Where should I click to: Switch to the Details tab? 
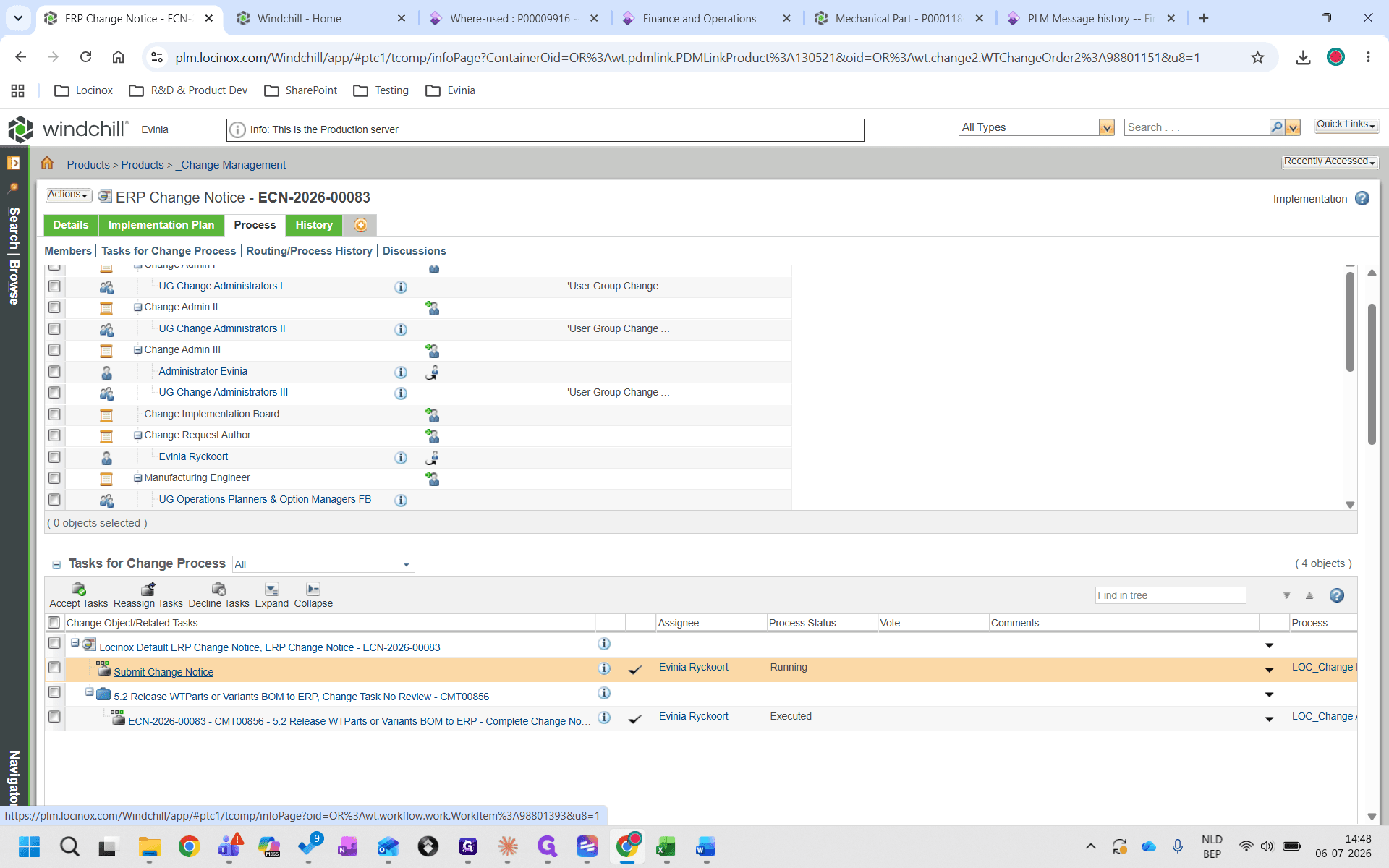(71, 225)
